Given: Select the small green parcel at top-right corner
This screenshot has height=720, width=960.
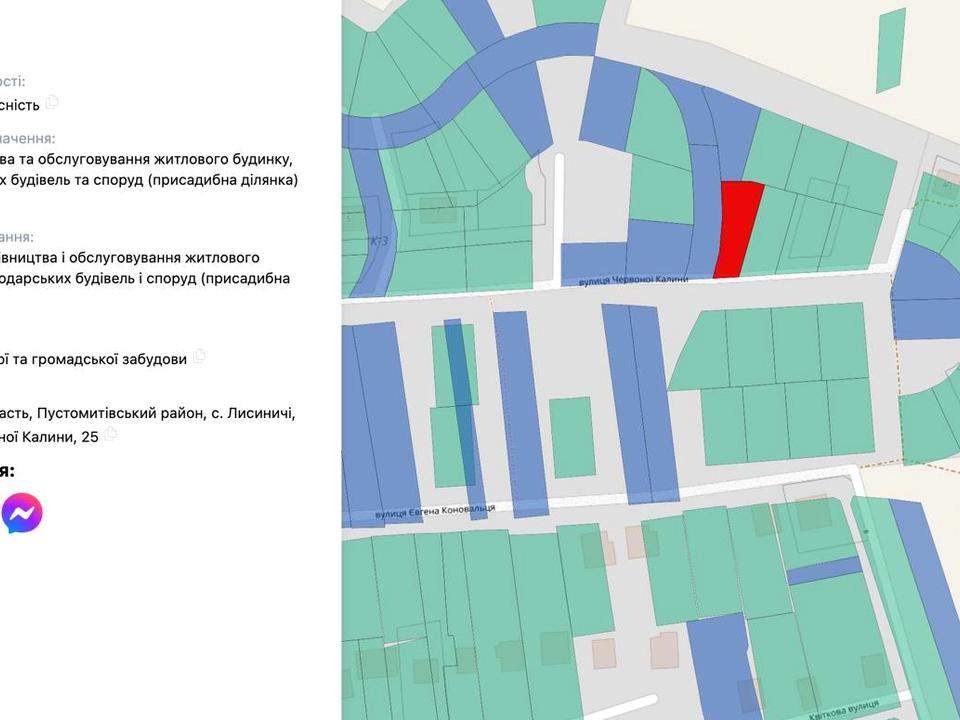Looking at the screenshot, I should [890, 50].
